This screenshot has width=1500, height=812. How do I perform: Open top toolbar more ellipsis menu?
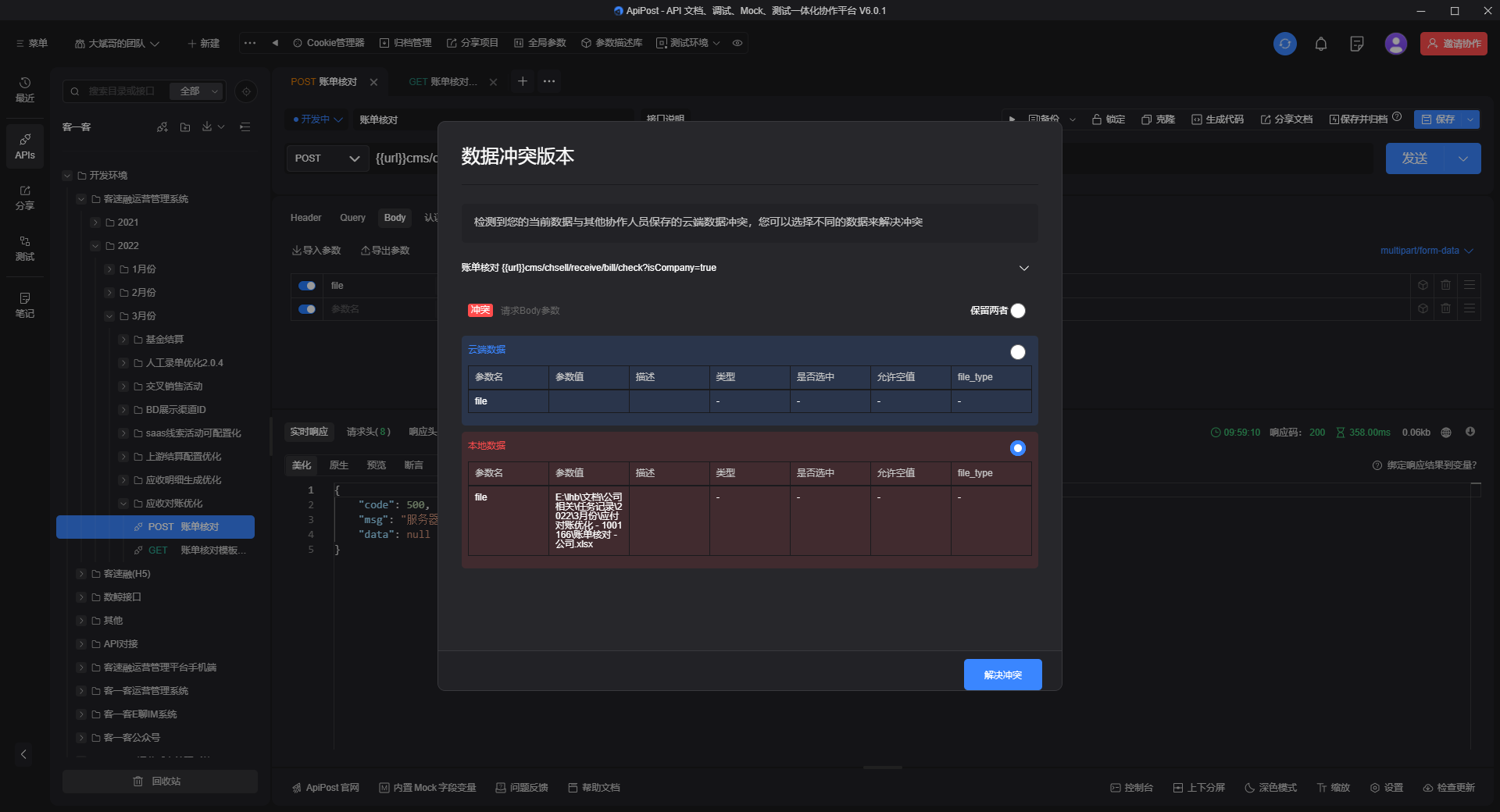(x=249, y=43)
